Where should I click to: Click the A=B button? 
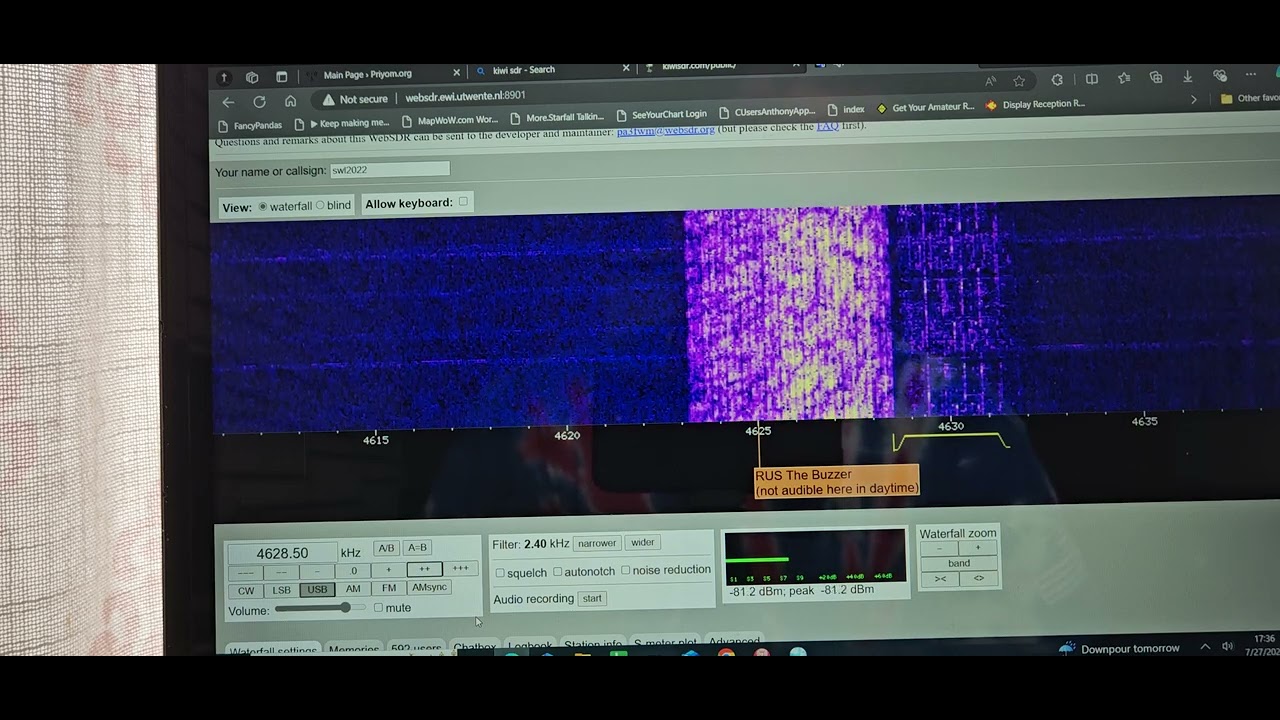(418, 547)
